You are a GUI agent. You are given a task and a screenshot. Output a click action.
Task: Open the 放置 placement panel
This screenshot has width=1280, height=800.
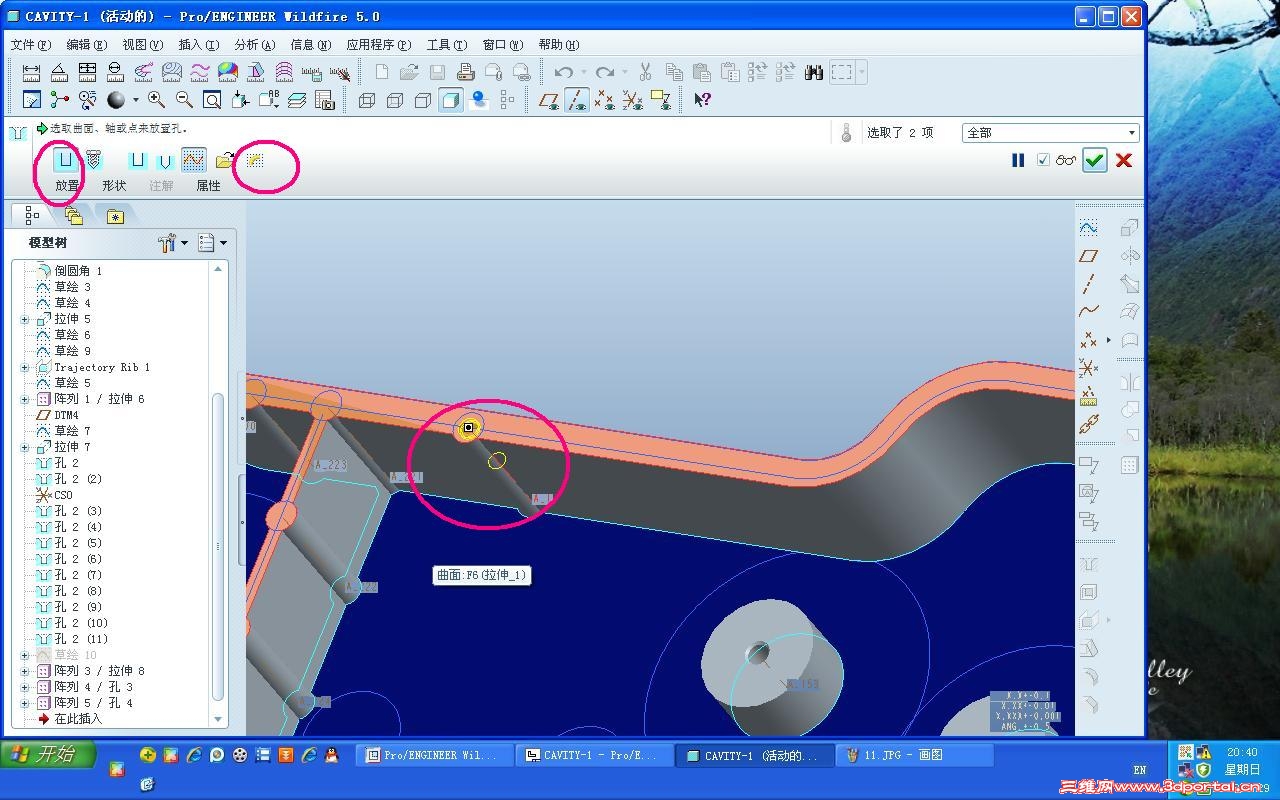pos(67,186)
